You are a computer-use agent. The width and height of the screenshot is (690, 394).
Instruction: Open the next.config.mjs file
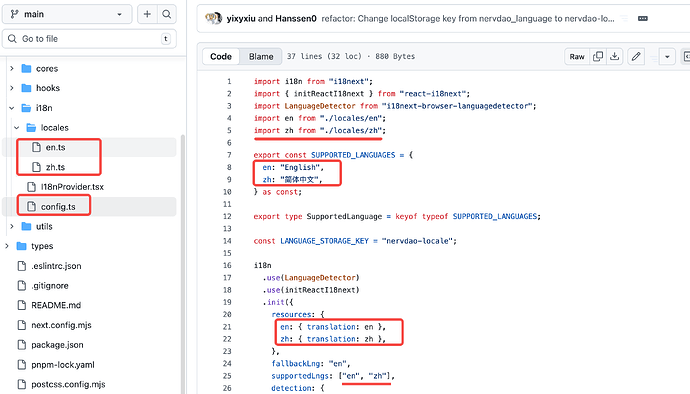[61, 325]
